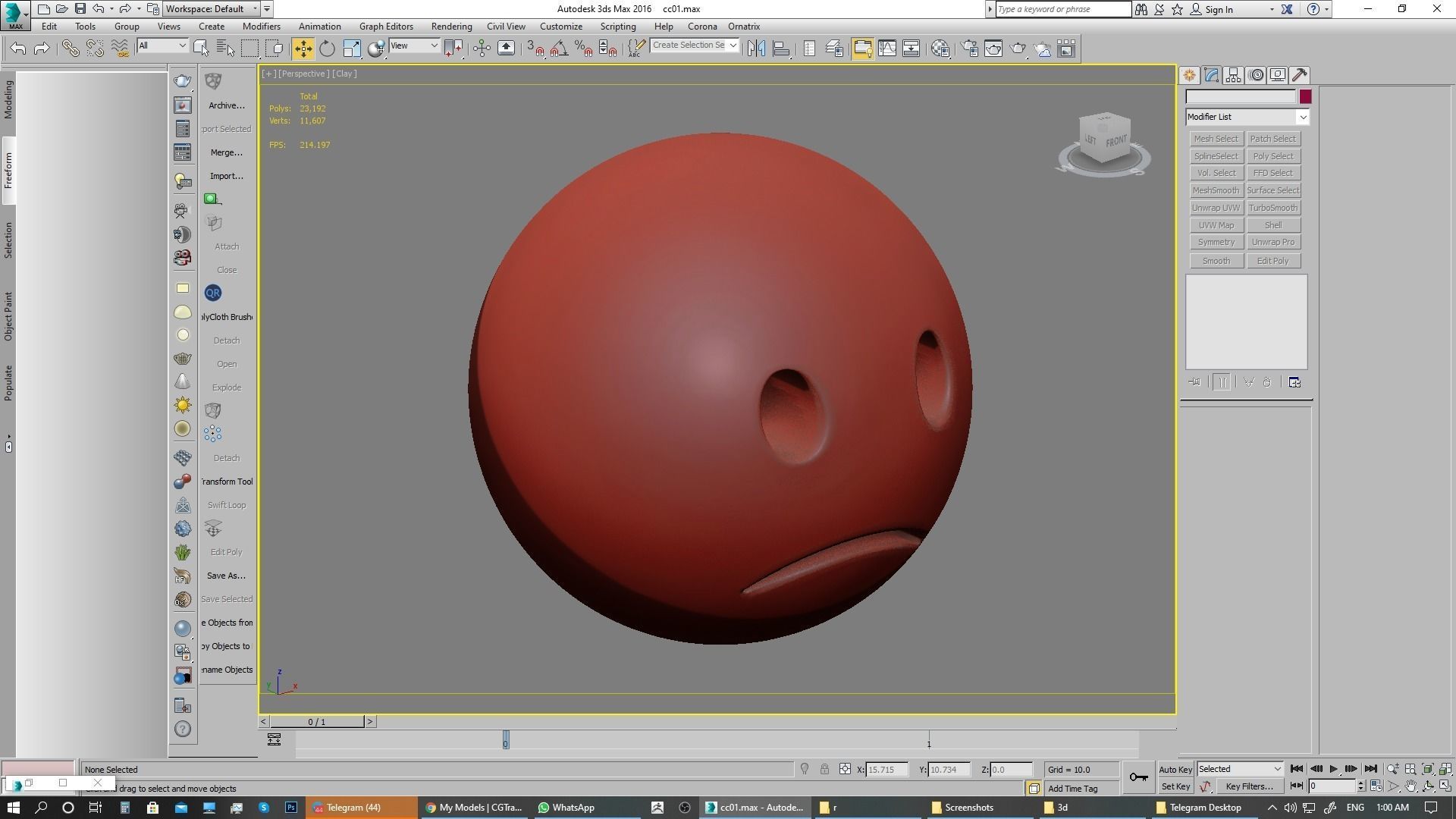This screenshot has height=819, width=1456.
Task: Open the Modifiers menu
Action: 262,27
